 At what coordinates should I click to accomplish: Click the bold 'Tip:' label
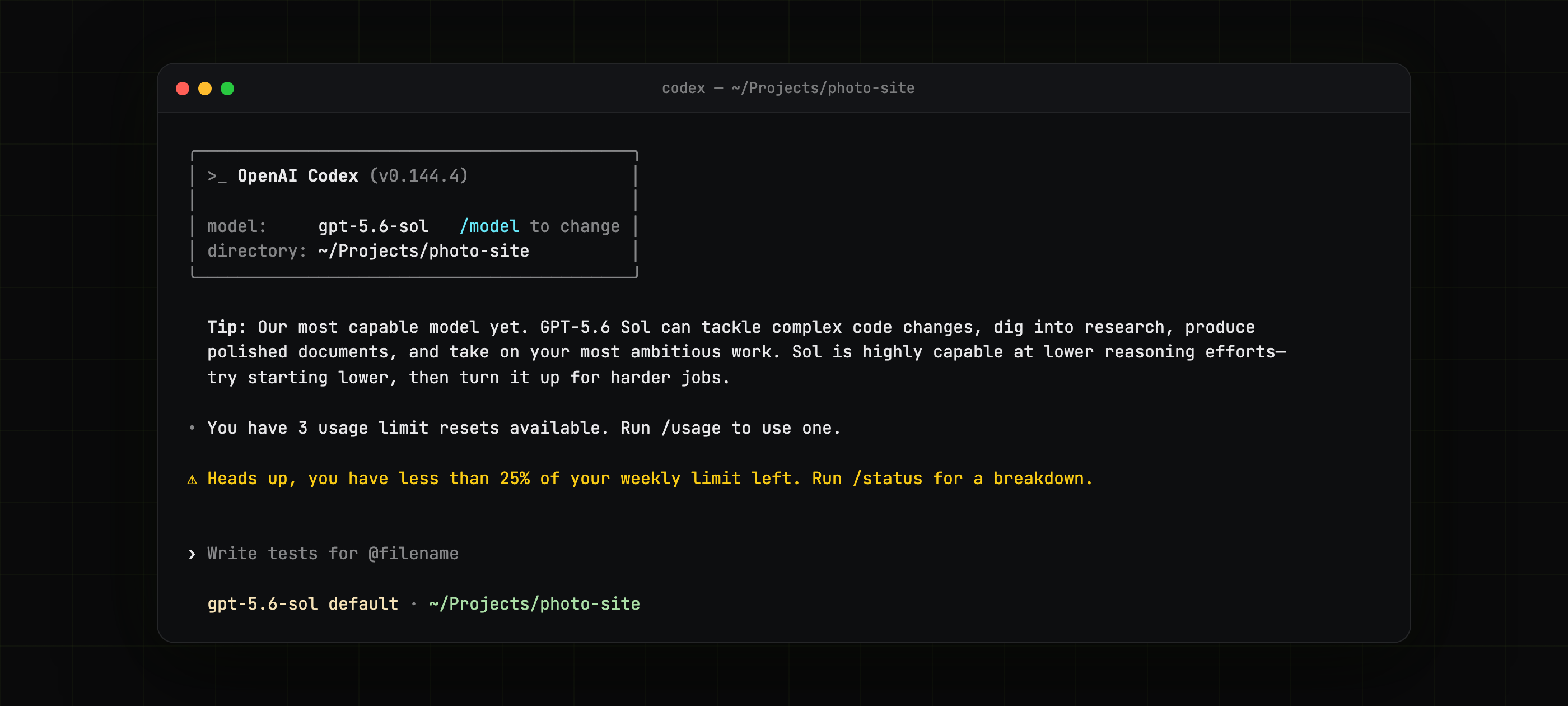(x=226, y=327)
